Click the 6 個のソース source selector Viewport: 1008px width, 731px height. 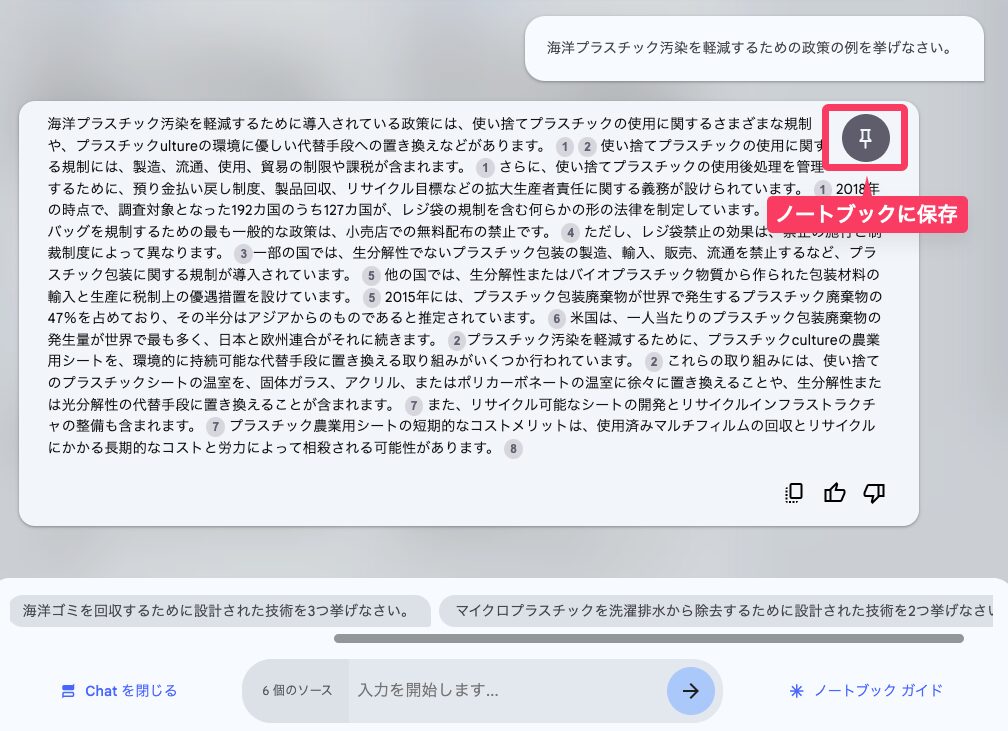click(296, 690)
